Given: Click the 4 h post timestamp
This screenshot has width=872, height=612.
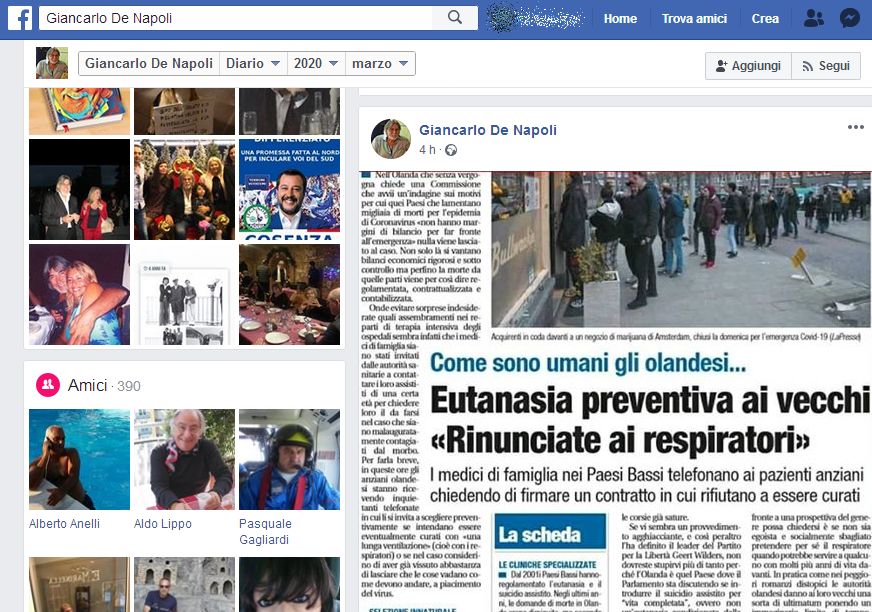Looking at the screenshot, I should (x=427, y=150).
